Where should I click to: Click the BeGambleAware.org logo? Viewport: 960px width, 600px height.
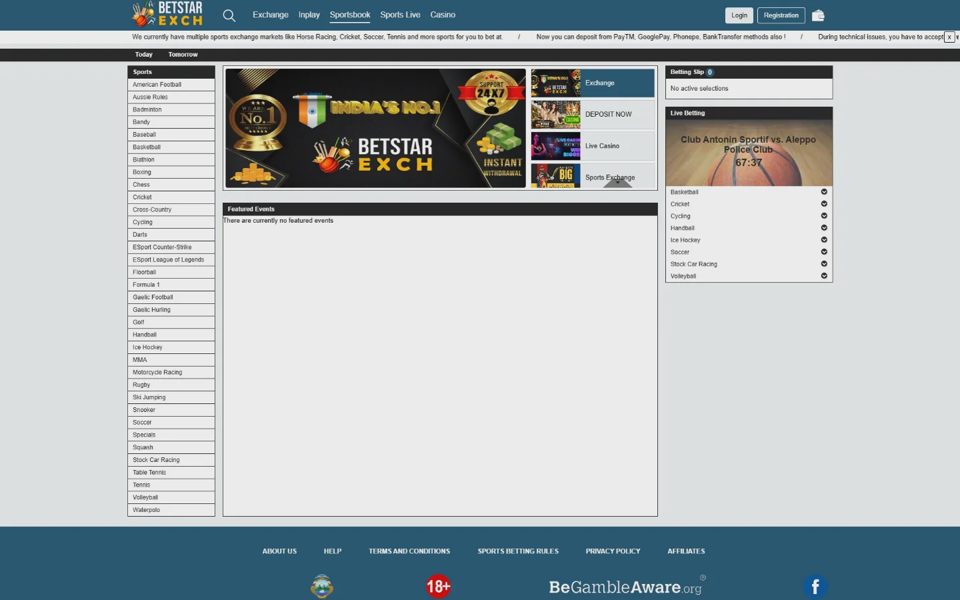coord(627,587)
